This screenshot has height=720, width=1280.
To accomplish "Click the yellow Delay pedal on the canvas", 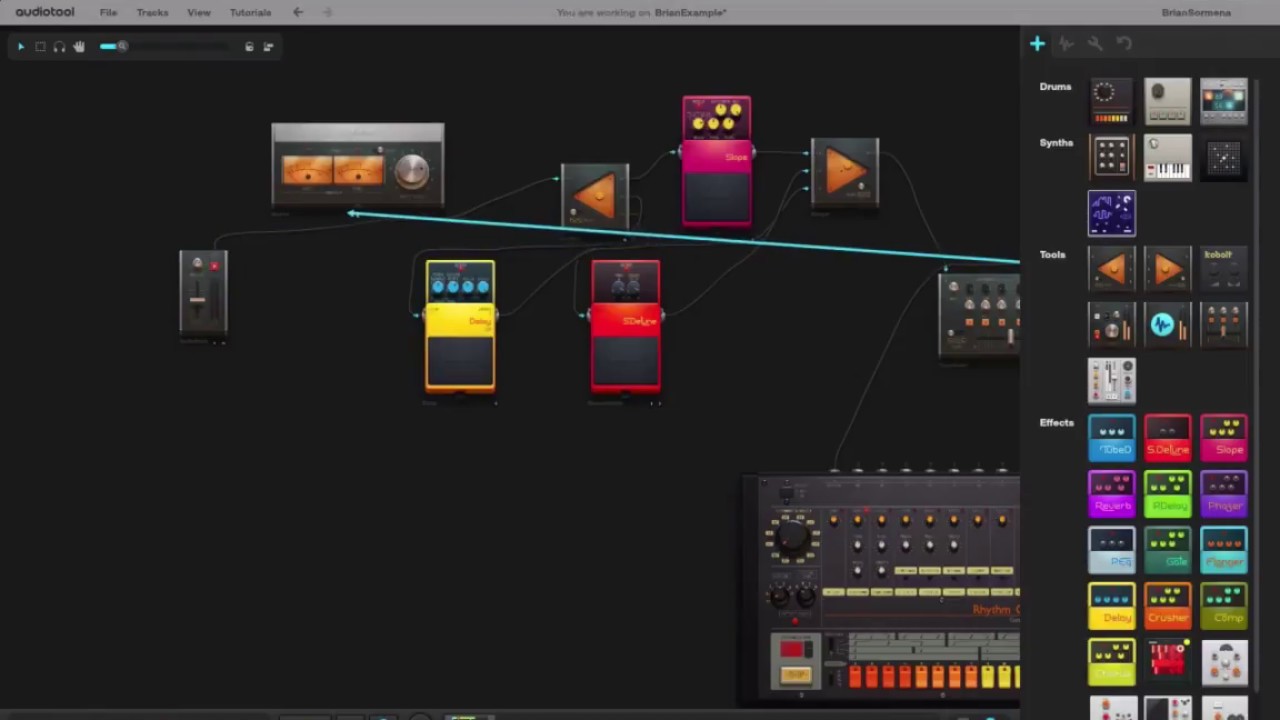I will click(x=460, y=326).
